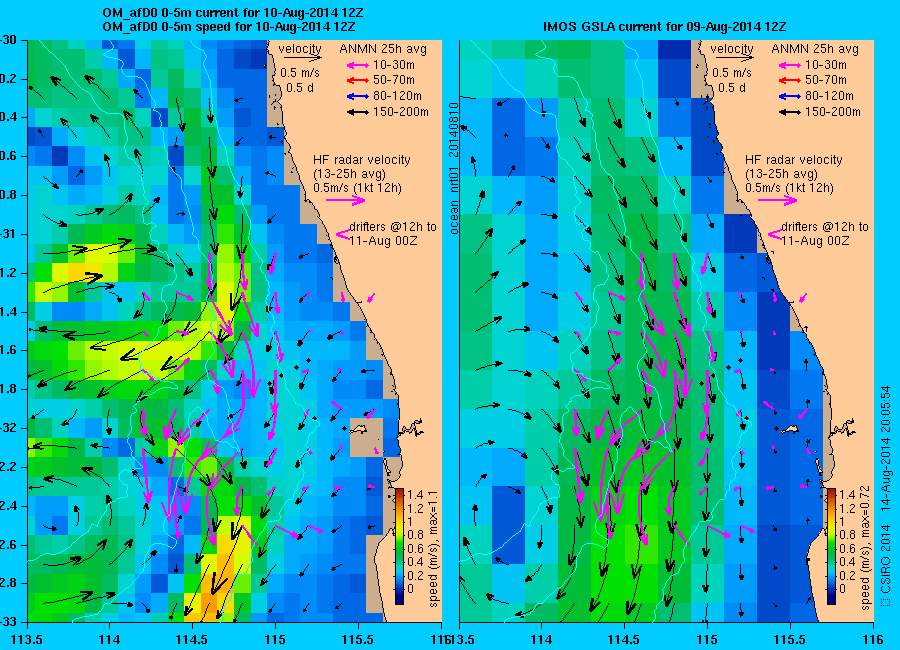This screenshot has height=650, width=900.
Task: Click the 'speed (m/s), max=0.72' color bar label
Action: click(x=866, y=548)
